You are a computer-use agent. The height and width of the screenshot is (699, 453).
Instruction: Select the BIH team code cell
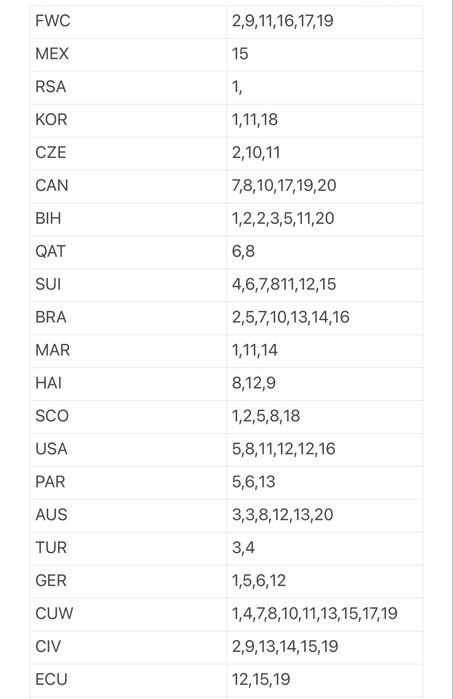coord(128,219)
